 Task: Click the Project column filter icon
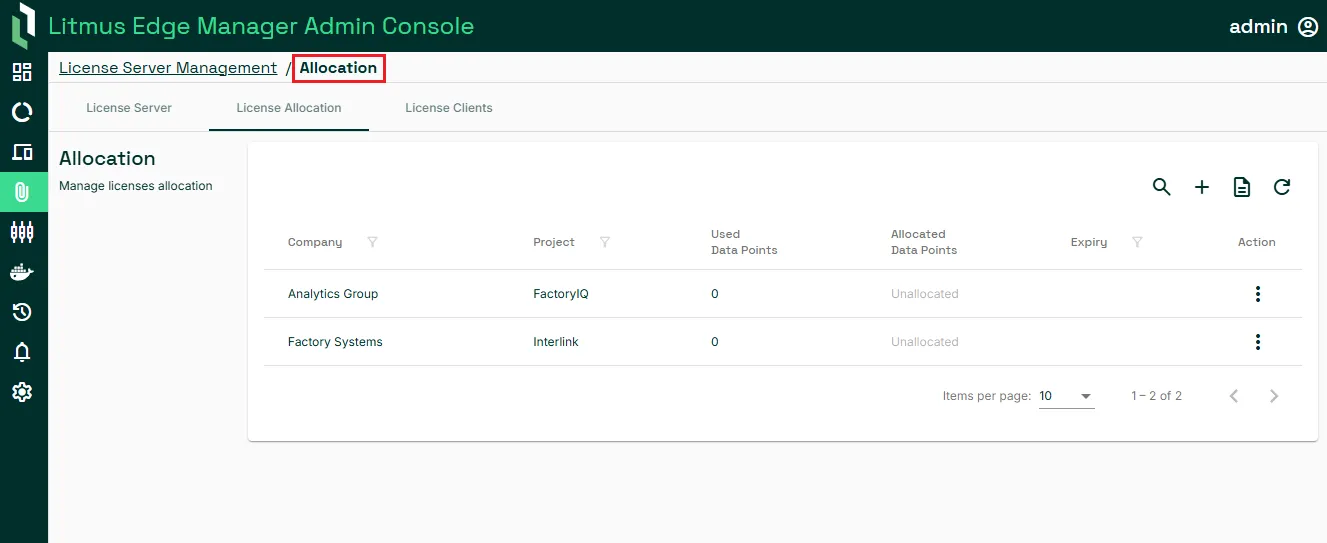tap(605, 242)
